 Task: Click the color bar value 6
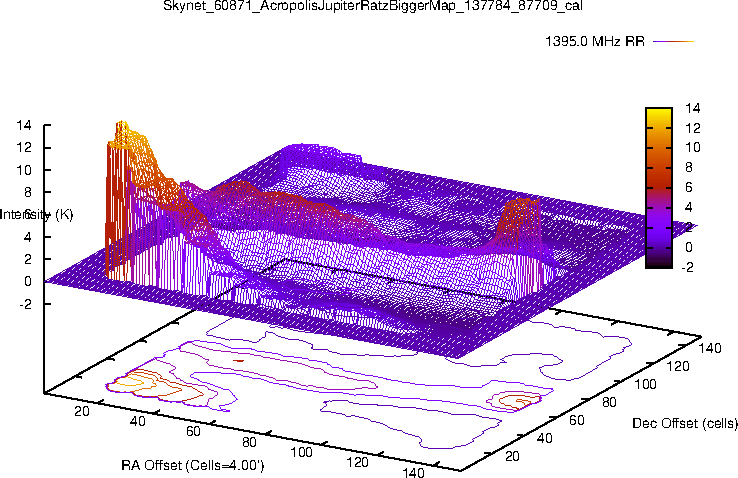(x=689, y=187)
